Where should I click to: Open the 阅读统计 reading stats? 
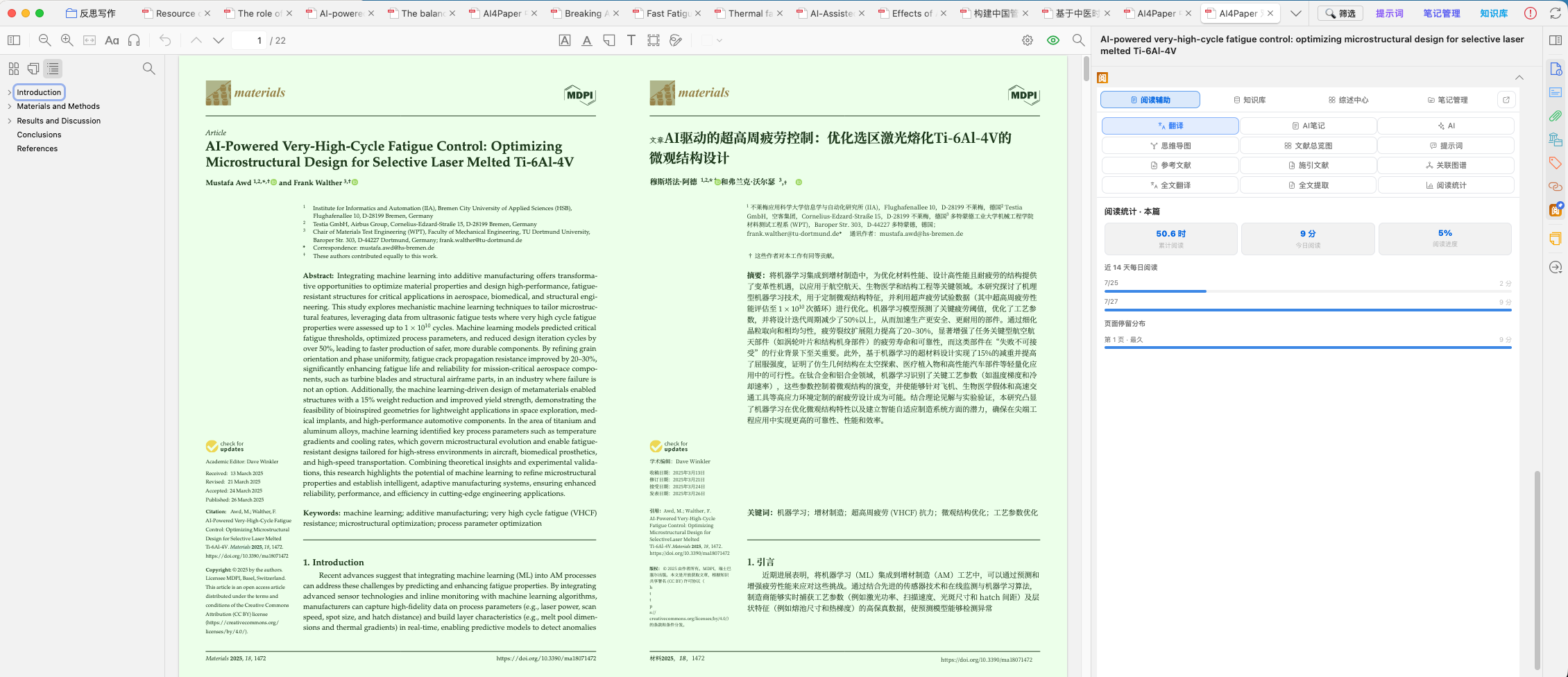(1446, 185)
